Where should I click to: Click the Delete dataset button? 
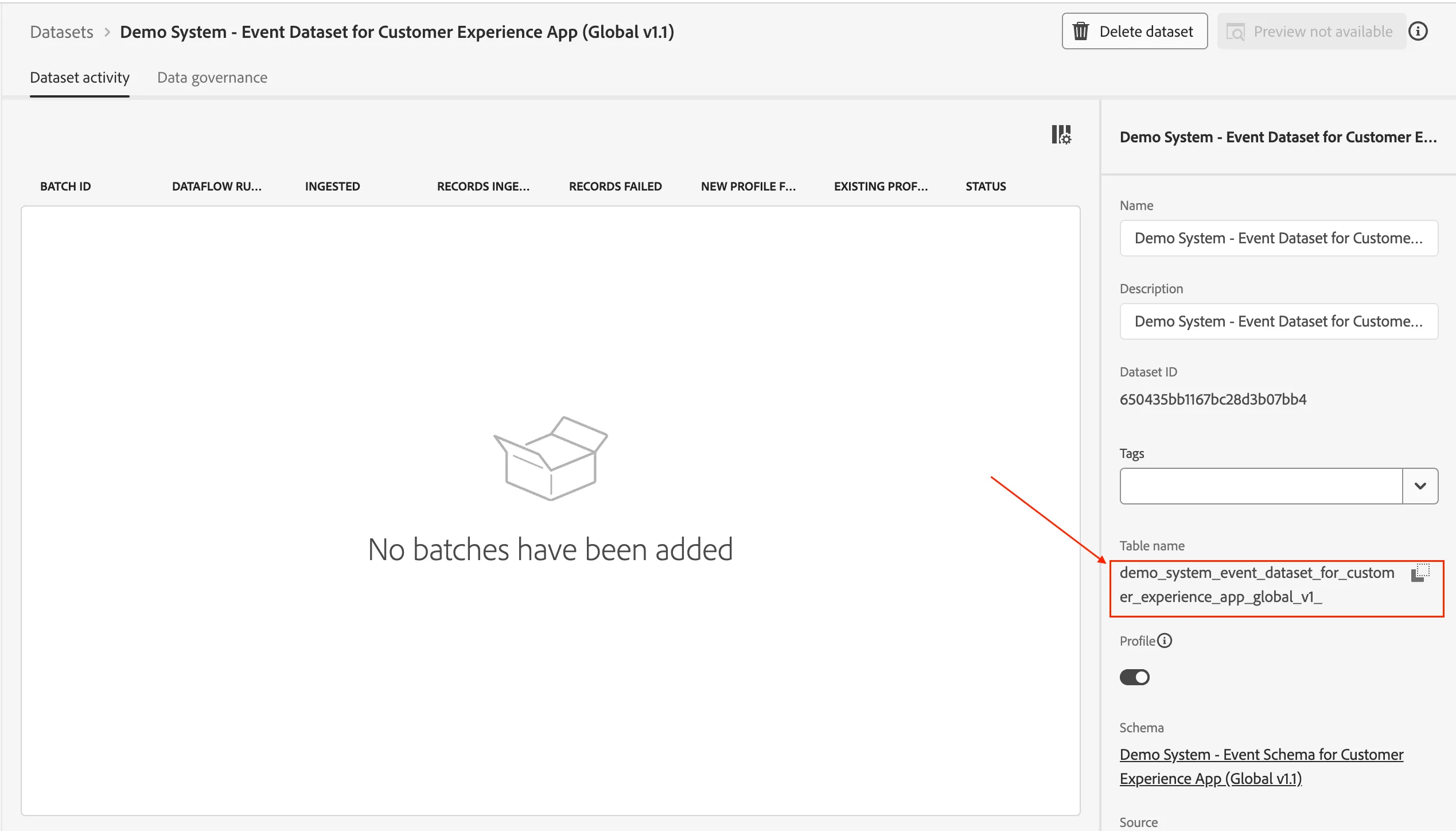1135,32
